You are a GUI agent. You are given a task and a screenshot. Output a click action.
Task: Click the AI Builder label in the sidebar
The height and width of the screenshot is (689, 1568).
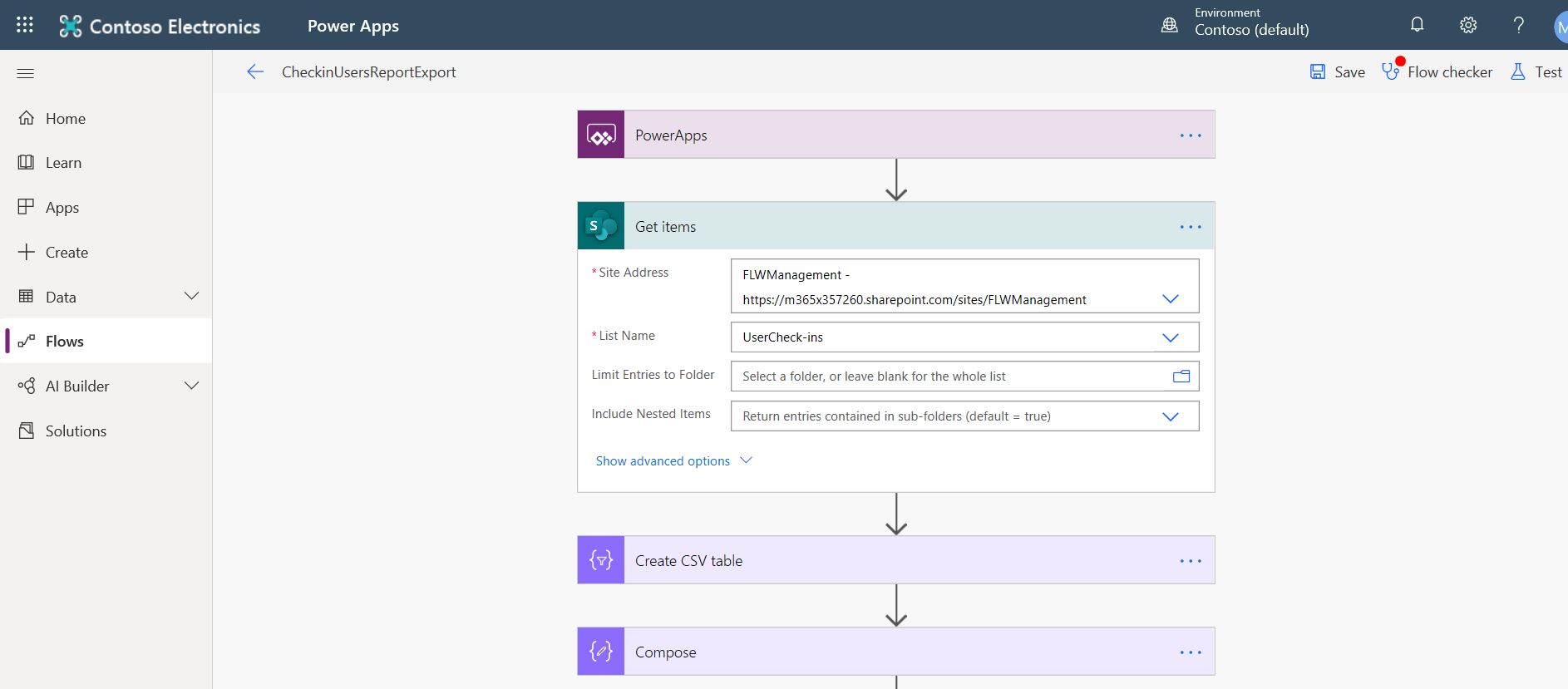point(77,386)
